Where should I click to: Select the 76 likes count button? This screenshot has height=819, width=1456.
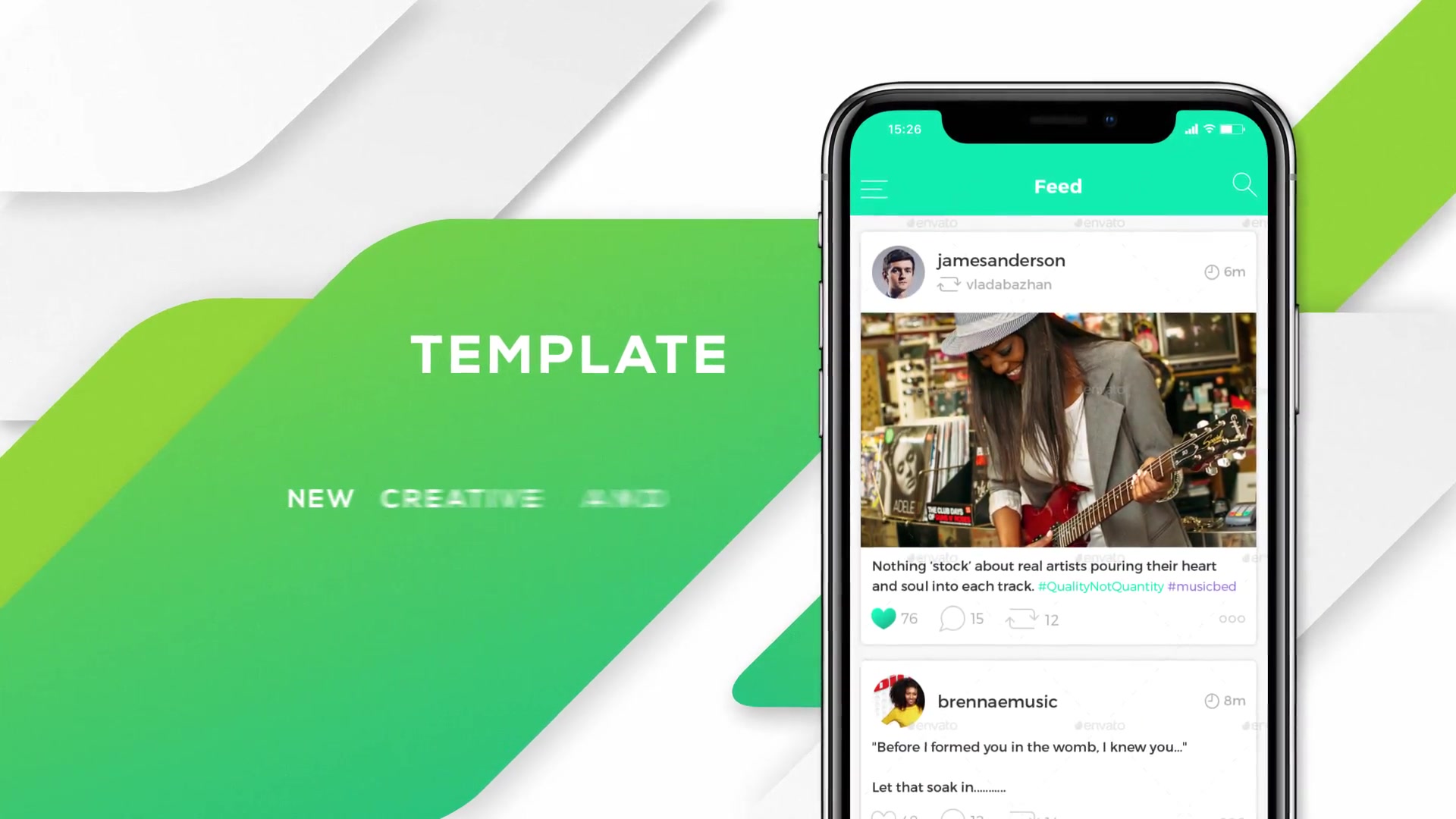pos(894,618)
